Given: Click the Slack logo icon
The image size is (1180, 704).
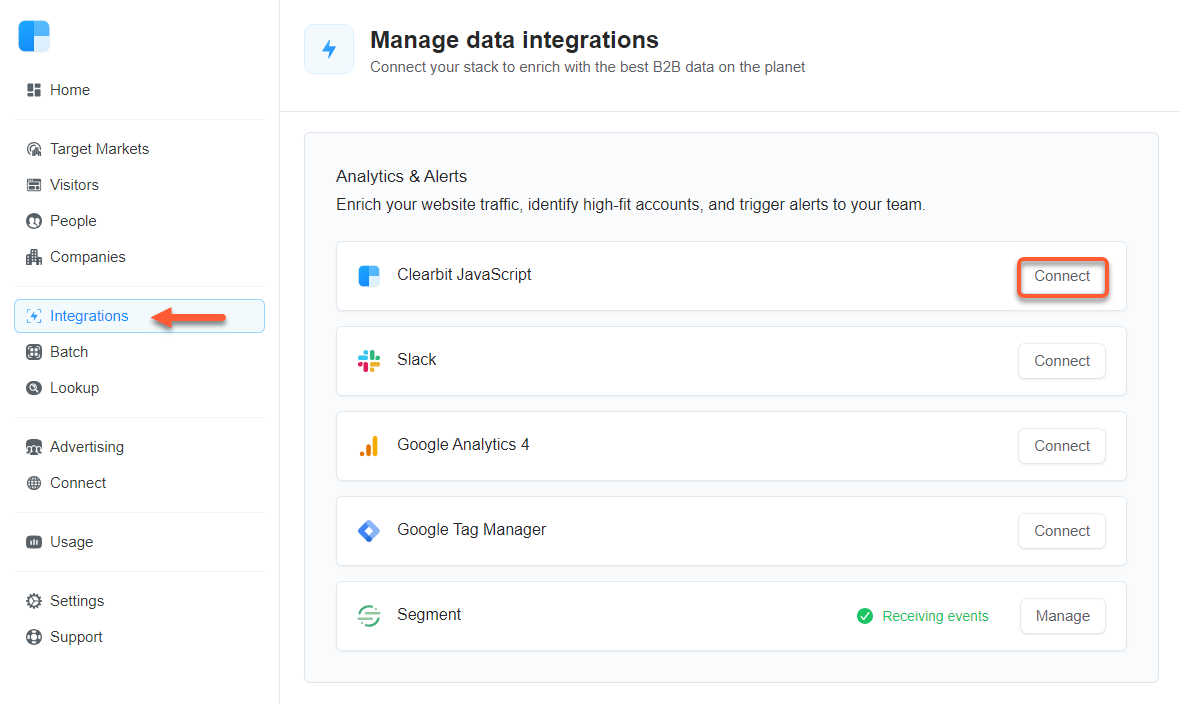Looking at the screenshot, I should pyautogui.click(x=369, y=361).
